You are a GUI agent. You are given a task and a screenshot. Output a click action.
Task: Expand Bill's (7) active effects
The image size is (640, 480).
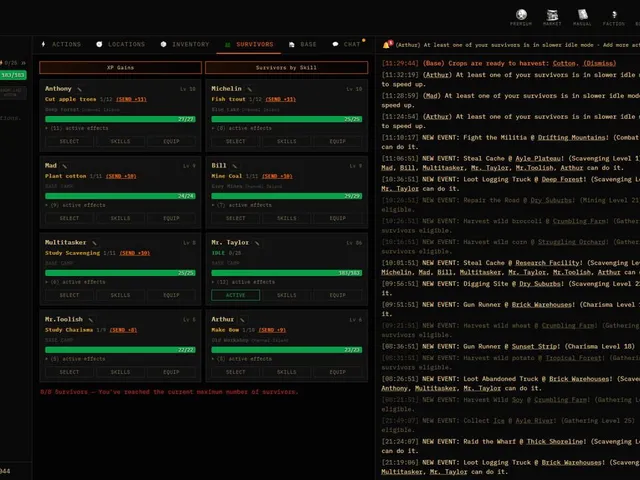[242, 205]
